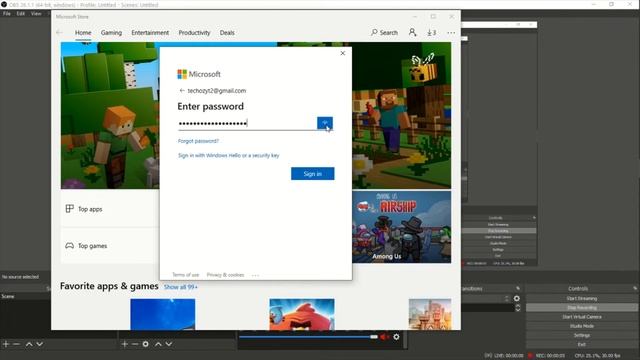This screenshot has height=360, width=640.
Task: Open OBS File menu
Action: click(7, 13)
